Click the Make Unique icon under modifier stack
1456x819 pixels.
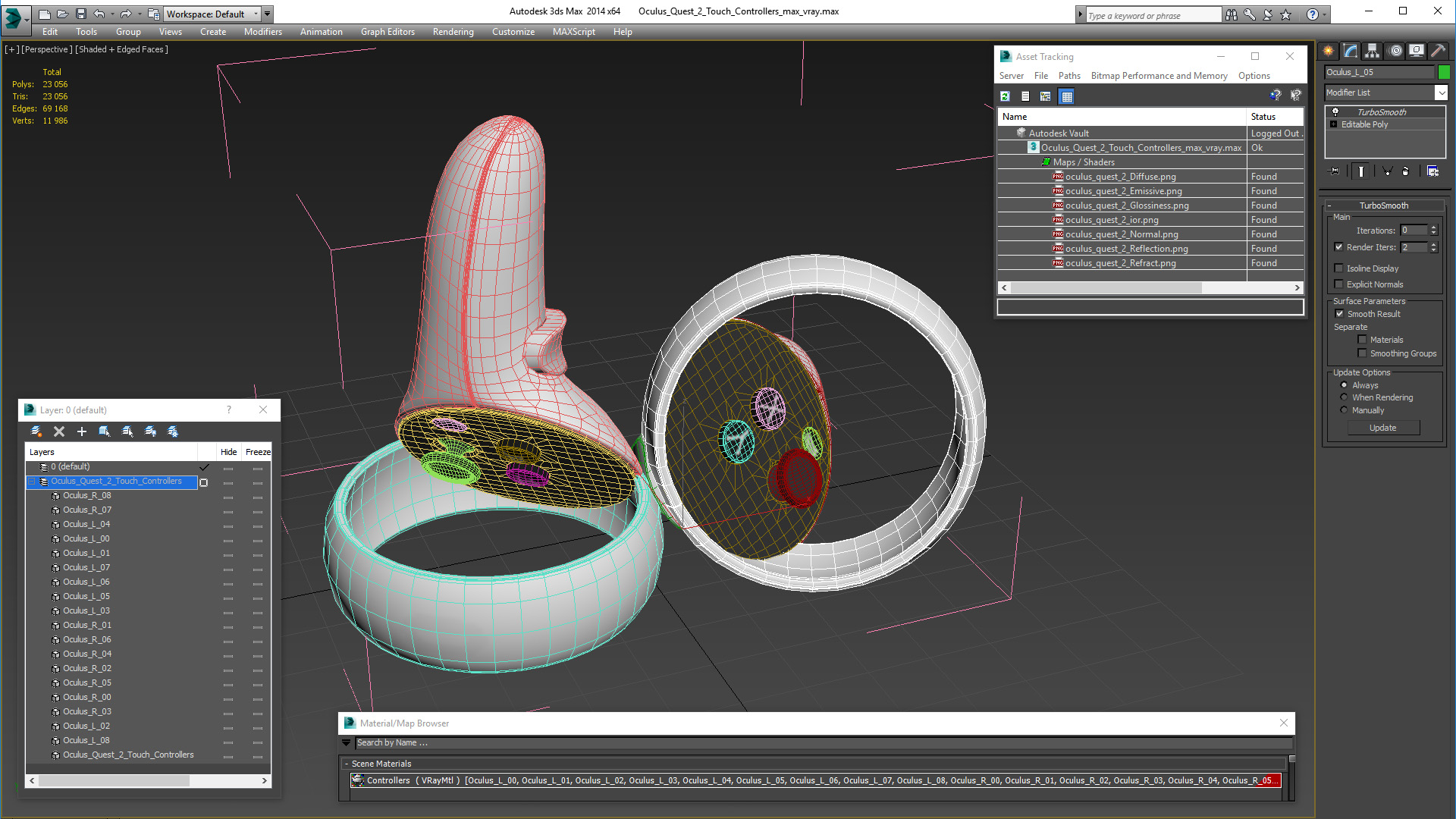click(x=1387, y=171)
